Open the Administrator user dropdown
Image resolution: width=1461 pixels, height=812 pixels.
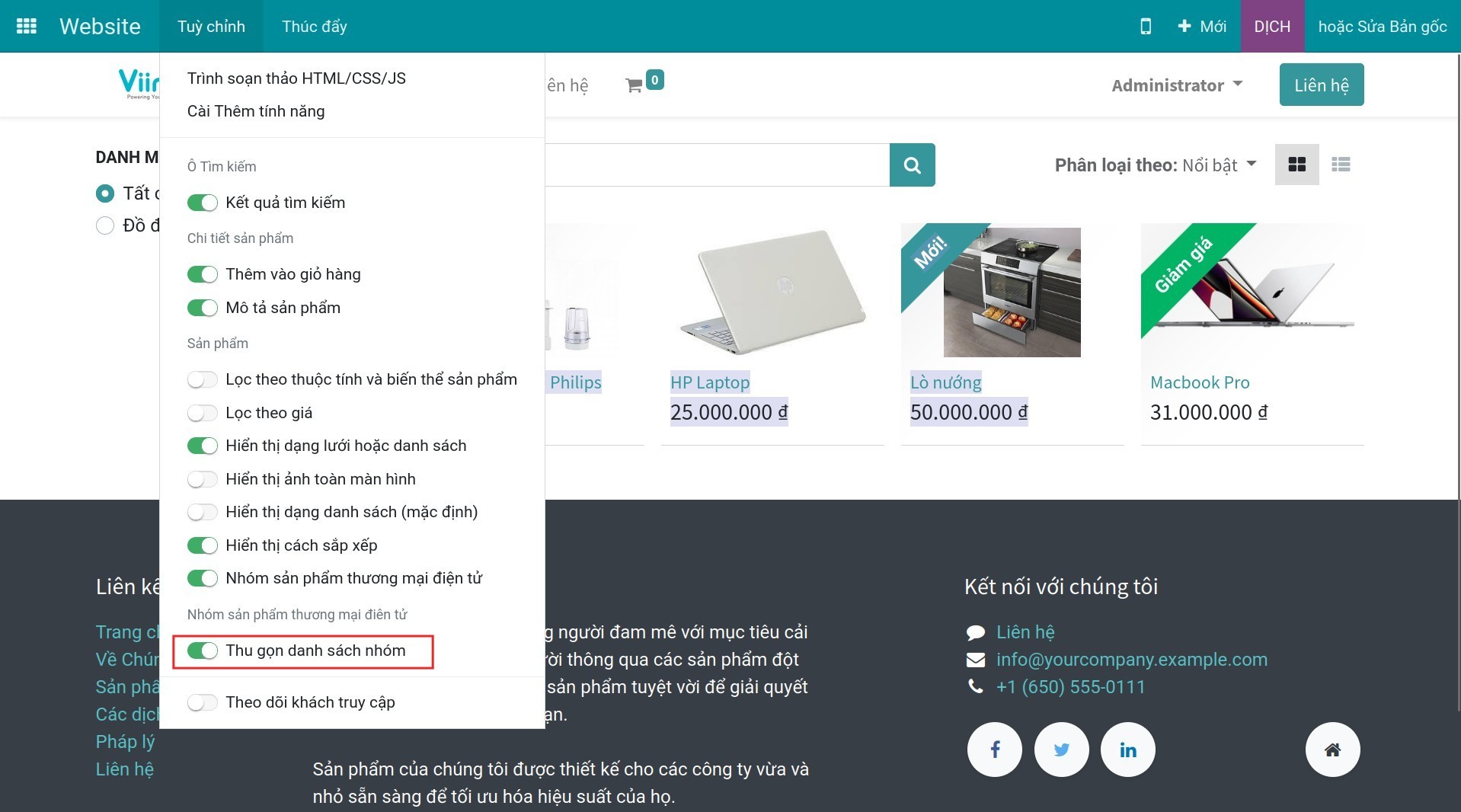click(x=1177, y=85)
